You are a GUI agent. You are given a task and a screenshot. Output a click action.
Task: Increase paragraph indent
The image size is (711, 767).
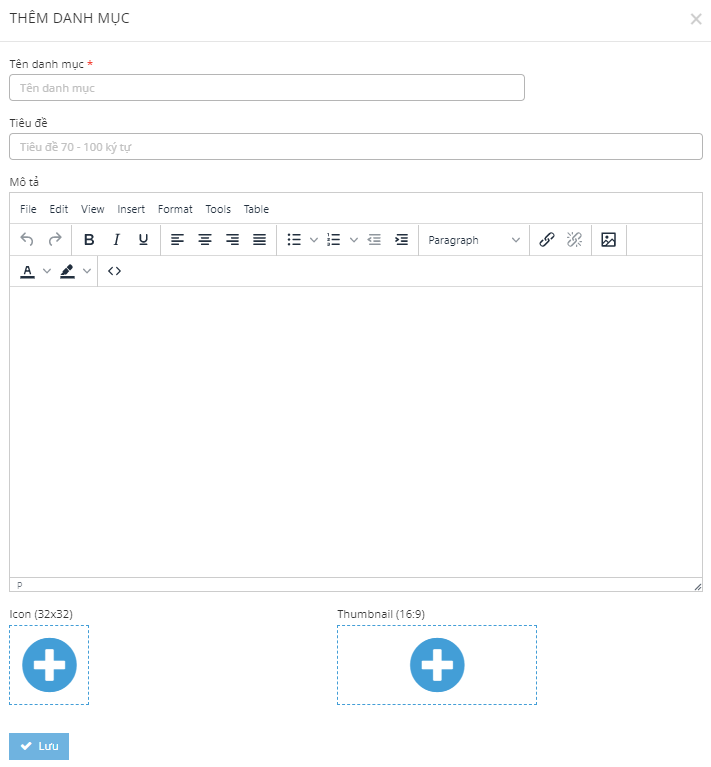tap(401, 240)
